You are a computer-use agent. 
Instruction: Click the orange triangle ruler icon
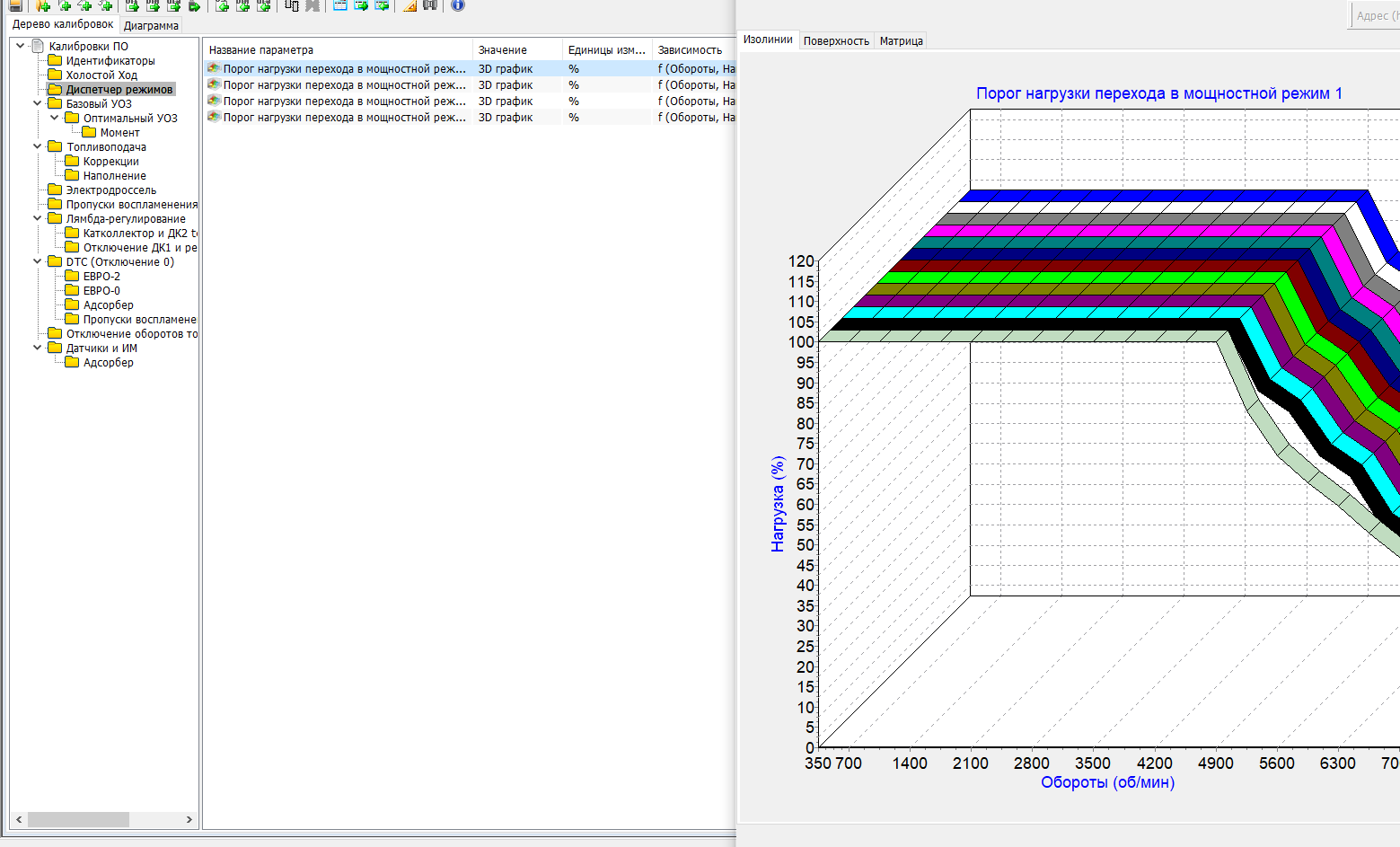409,5
